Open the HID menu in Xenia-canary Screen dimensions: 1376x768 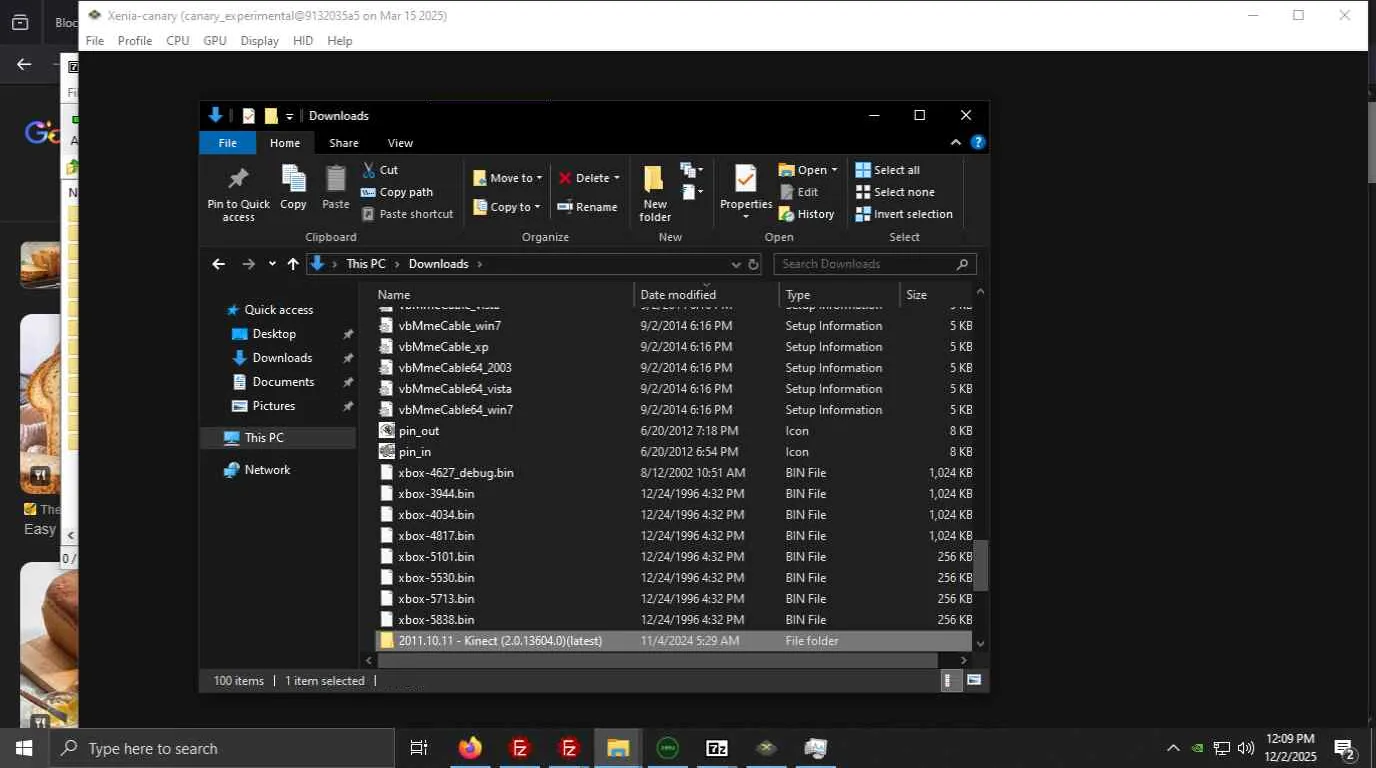tap(303, 41)
